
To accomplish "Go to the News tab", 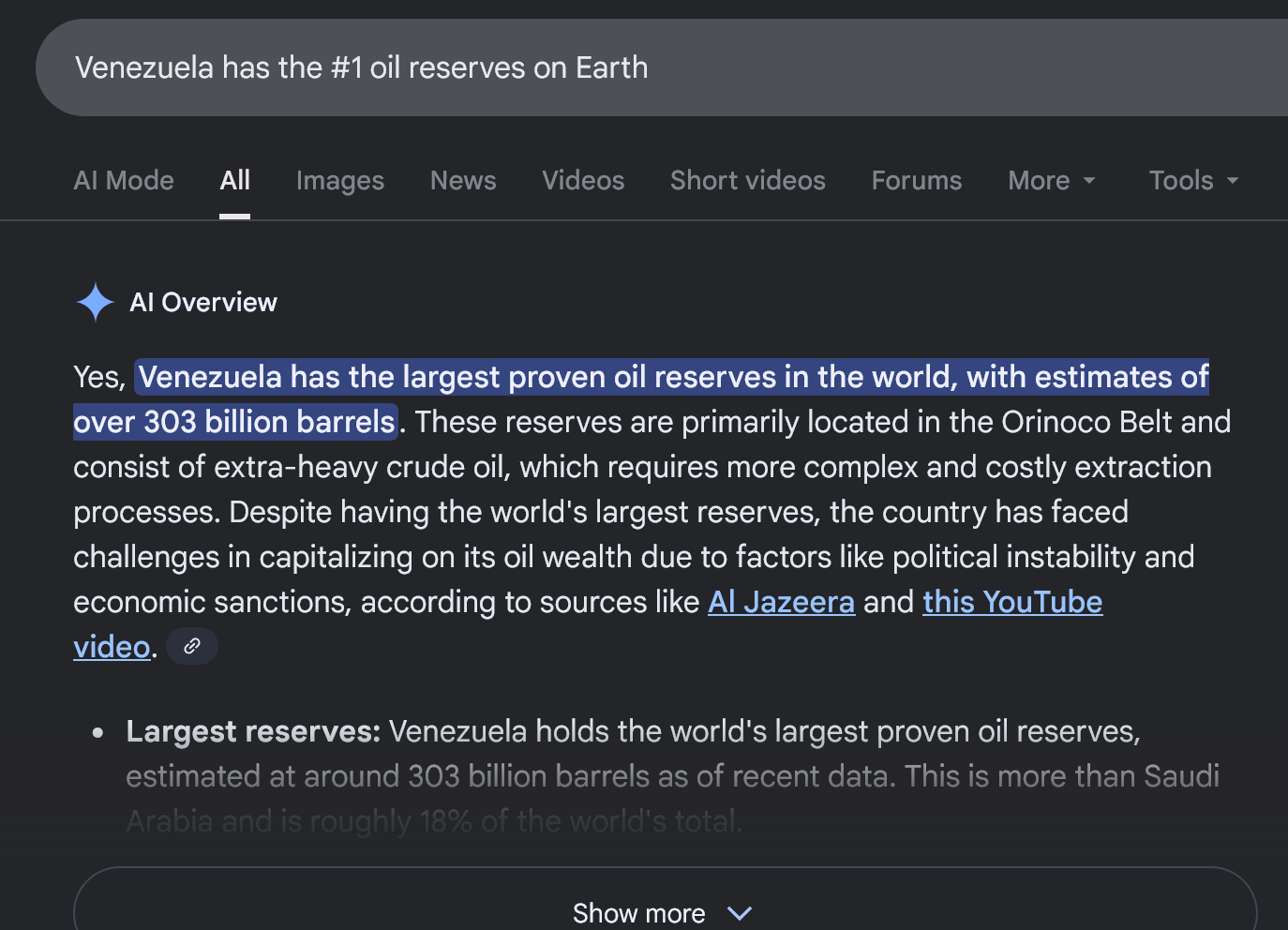I will (463, 180).
